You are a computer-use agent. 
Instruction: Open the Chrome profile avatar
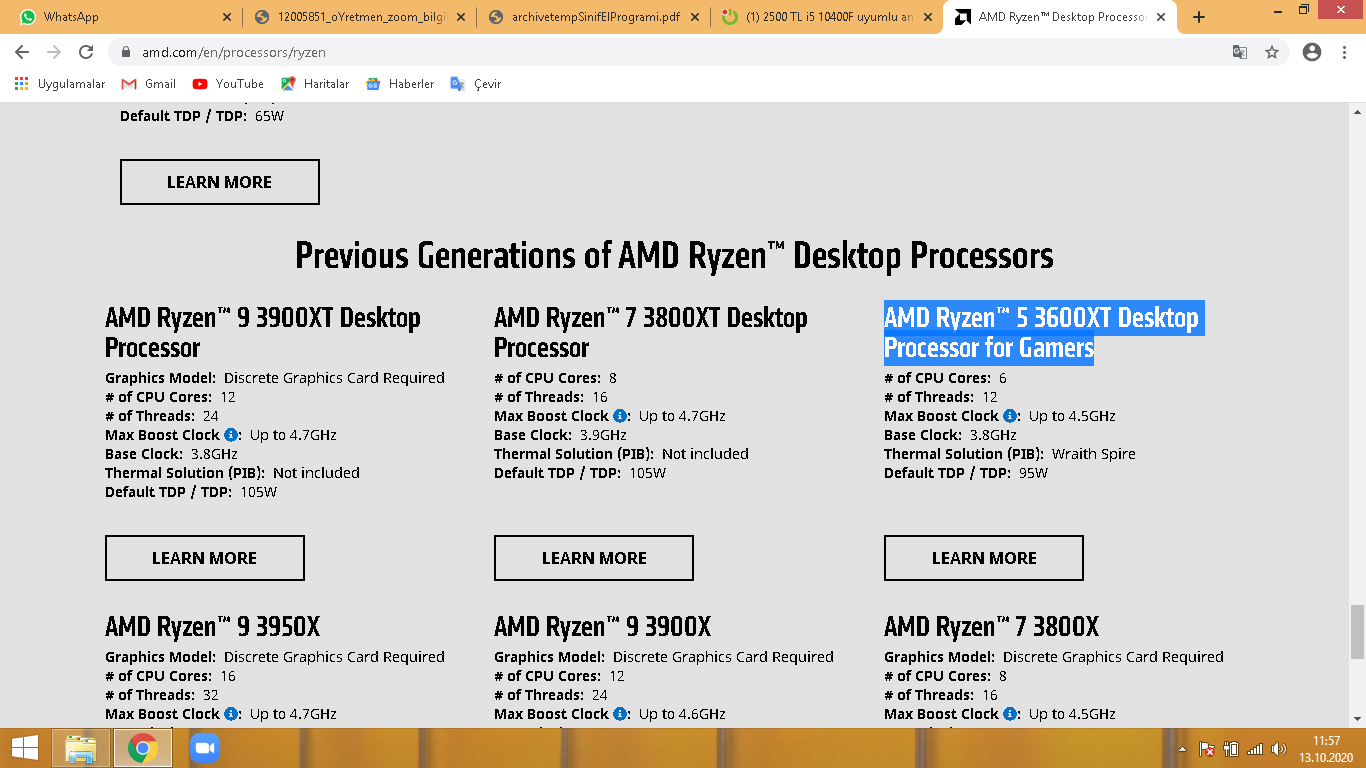click(x=1312, y=52)
